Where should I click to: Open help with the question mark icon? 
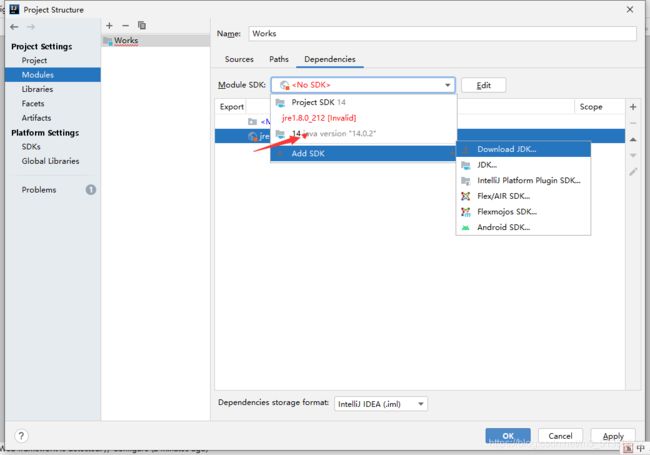[x=21, y=436]
